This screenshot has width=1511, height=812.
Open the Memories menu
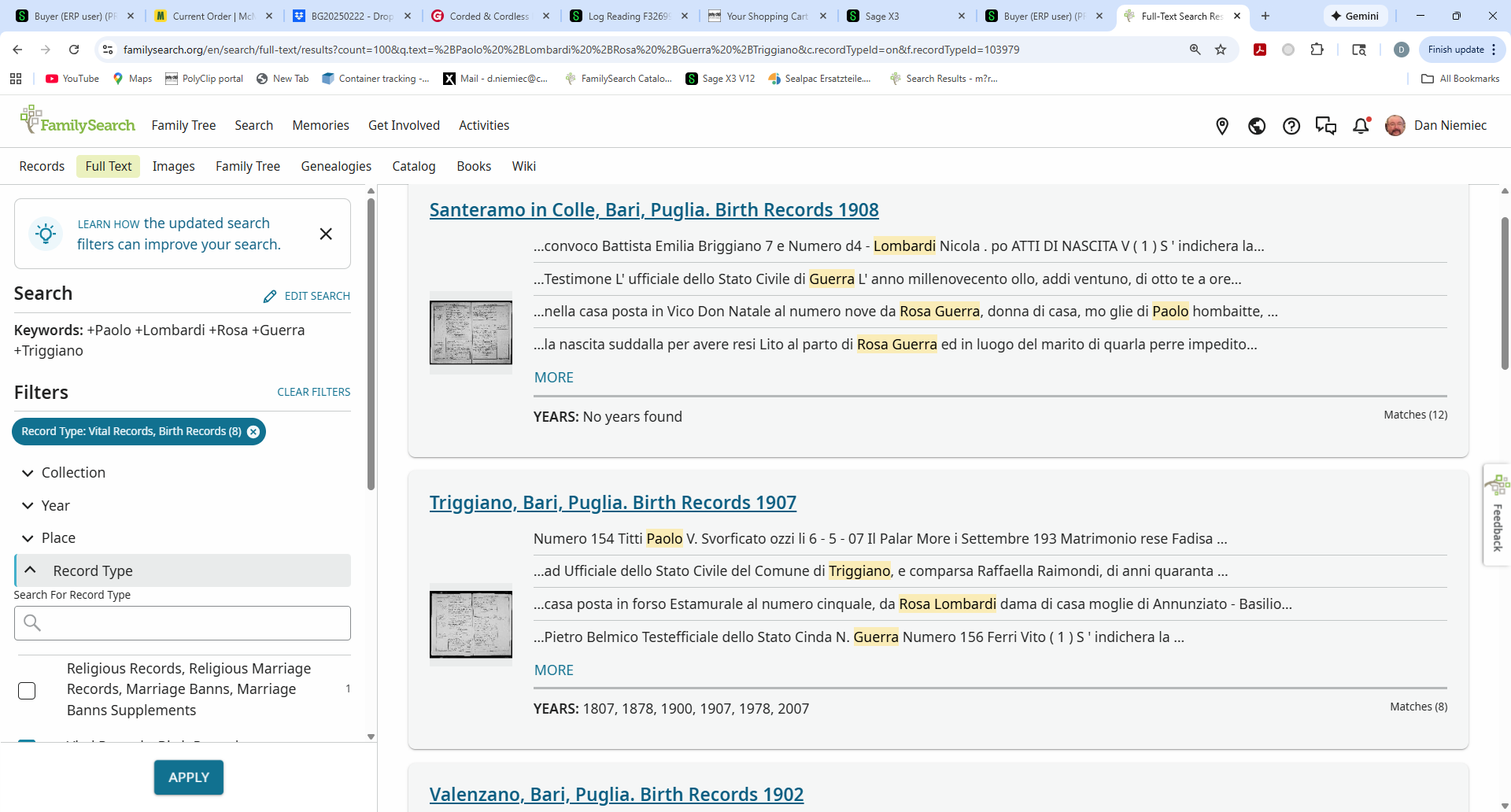point(320,125)
